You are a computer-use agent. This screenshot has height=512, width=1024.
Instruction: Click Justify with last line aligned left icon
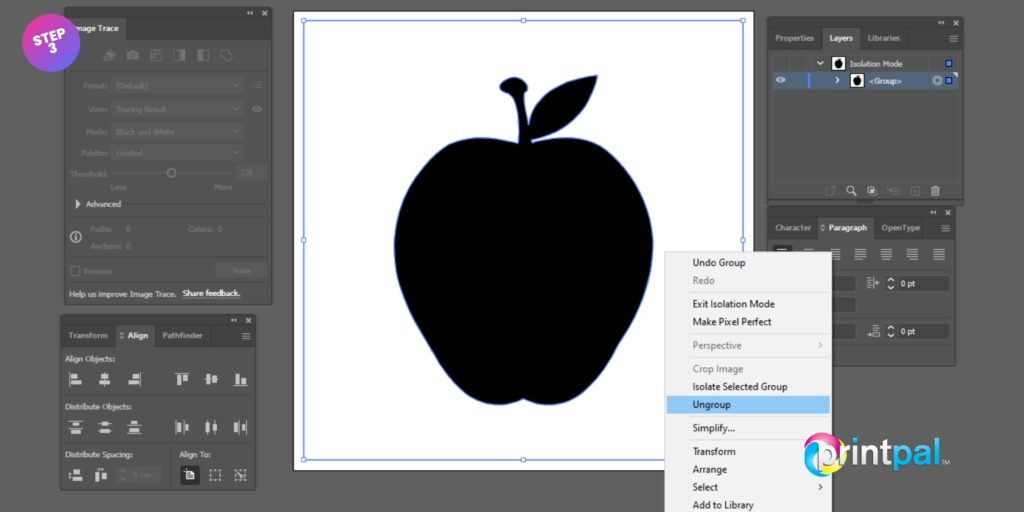[x=861, y=254]
